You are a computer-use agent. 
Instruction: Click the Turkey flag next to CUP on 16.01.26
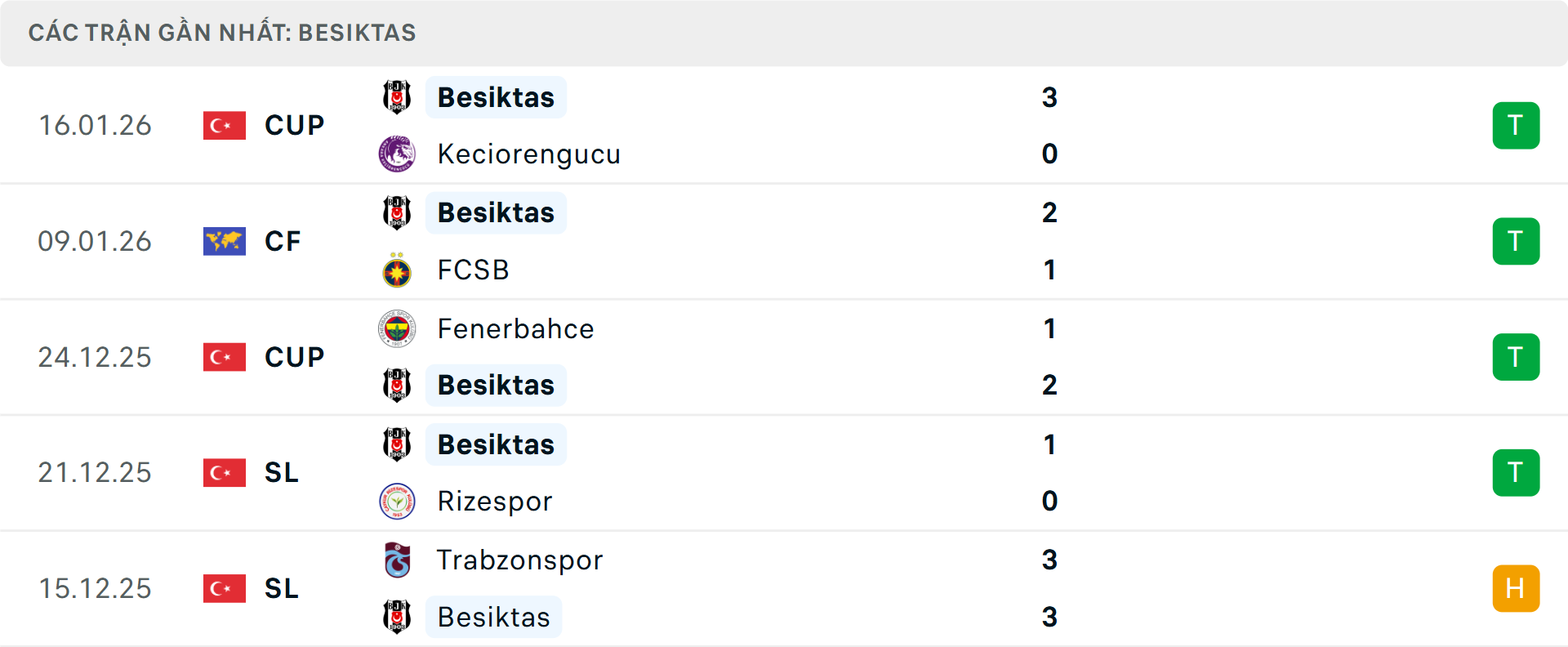(x=224, y=125)
